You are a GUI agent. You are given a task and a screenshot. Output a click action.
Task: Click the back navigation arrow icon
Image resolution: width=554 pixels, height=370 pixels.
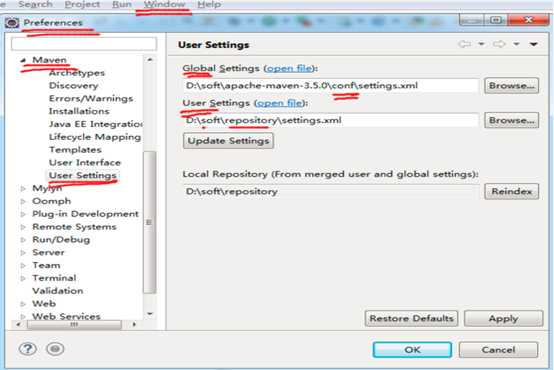pyautogui.click(x=464, y=44)
